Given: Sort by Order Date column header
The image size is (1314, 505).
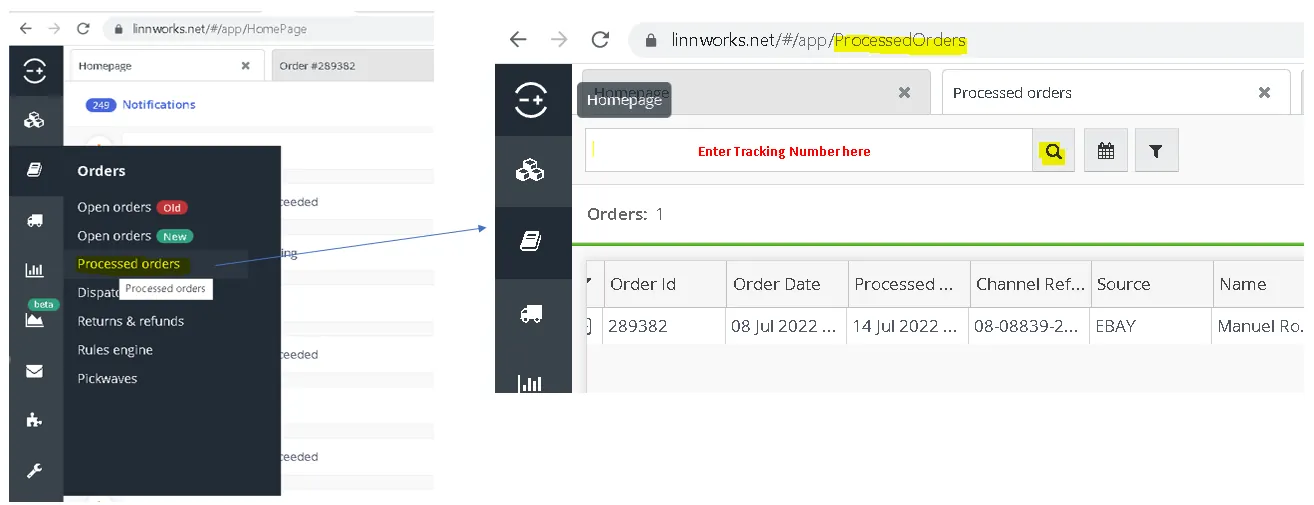Looking at the screenshot, I should click(787, 284).
